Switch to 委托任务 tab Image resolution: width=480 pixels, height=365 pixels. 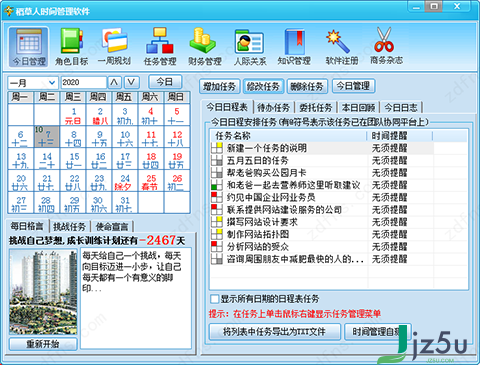click(x=316, y=108)
